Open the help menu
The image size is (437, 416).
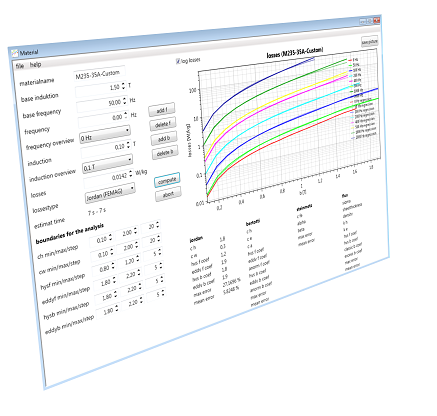point(35,64)
